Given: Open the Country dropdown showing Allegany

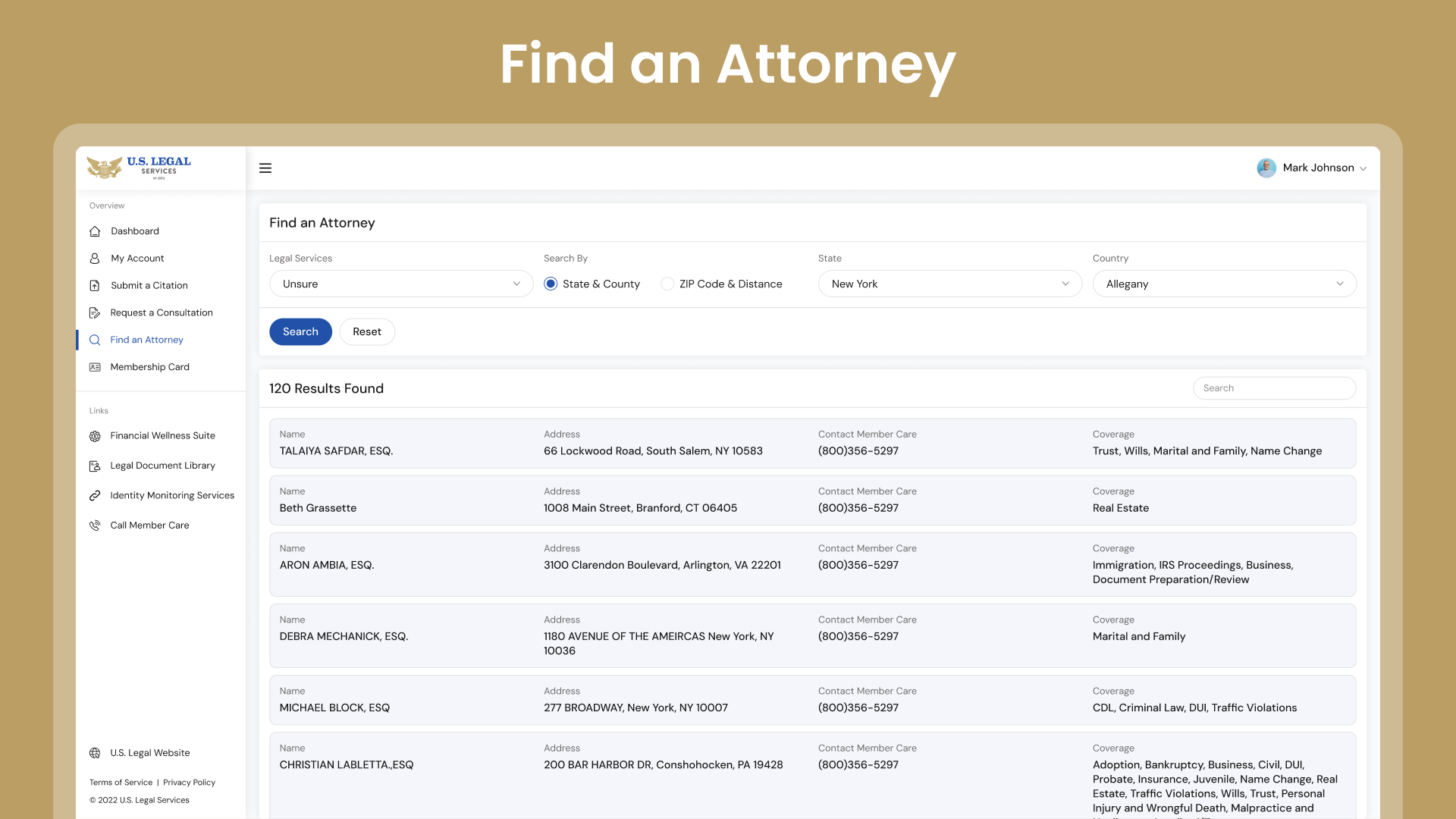Looking at the screenshot, I should (x=1225, y=284).
